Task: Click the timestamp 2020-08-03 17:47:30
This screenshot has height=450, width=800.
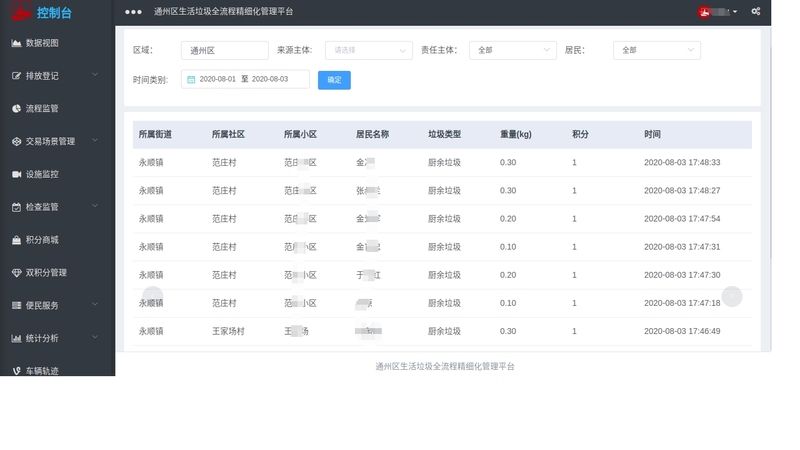Action: coord(682,275)
